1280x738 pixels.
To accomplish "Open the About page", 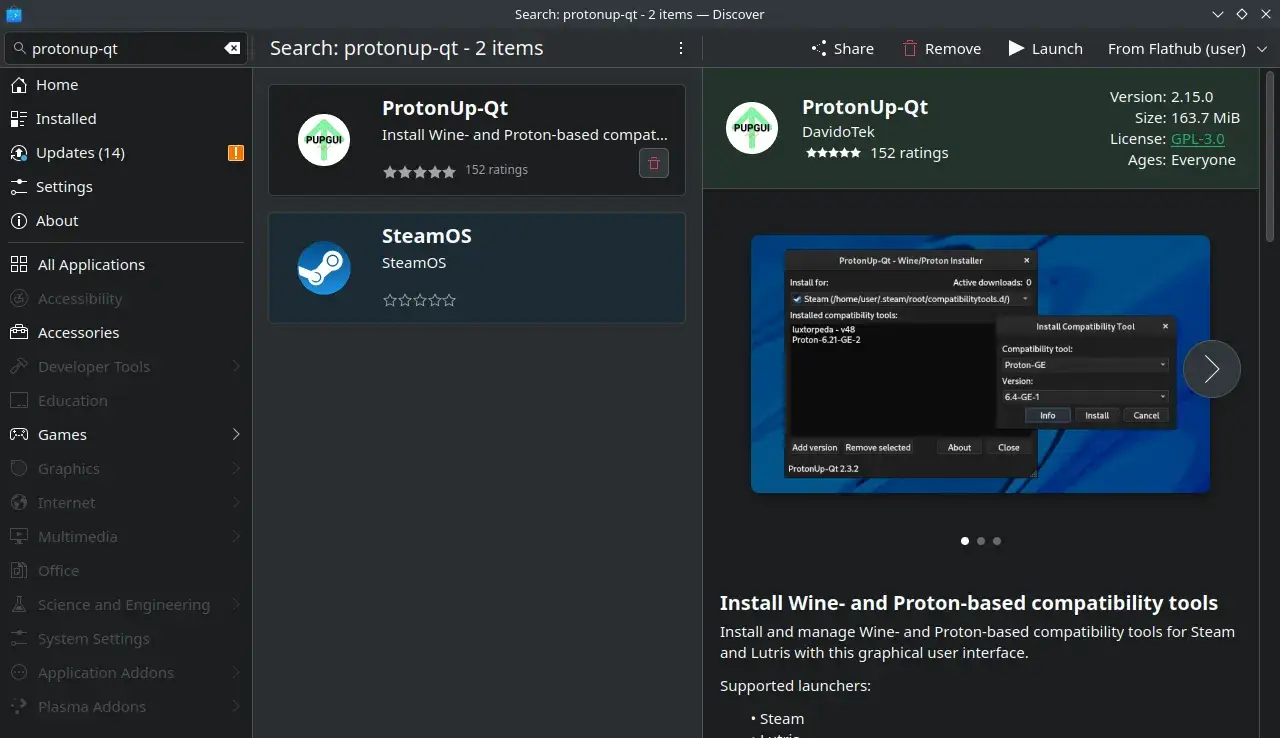I will click(x=126, y=221).
